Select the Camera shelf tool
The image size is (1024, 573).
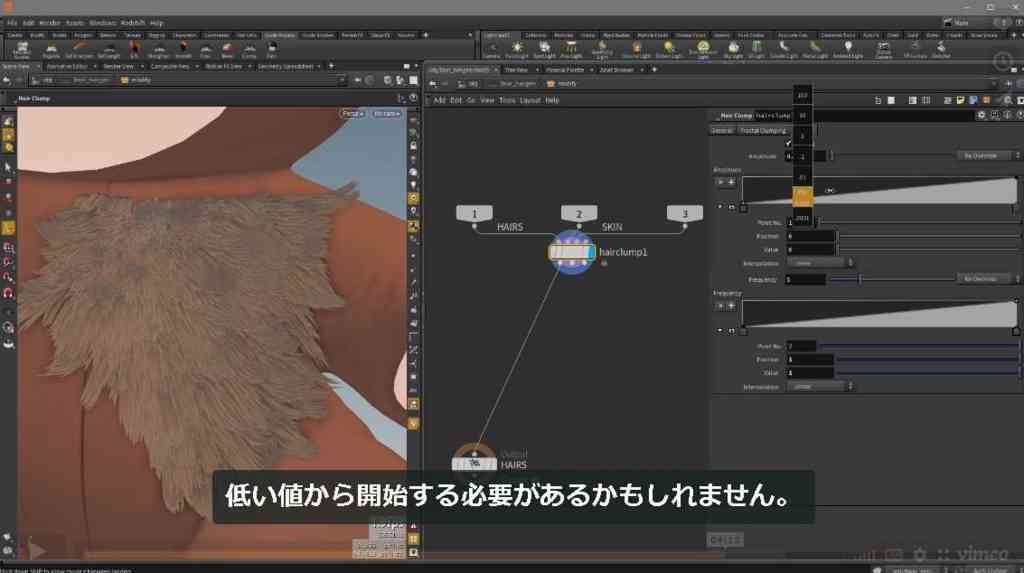pos(492,50)
